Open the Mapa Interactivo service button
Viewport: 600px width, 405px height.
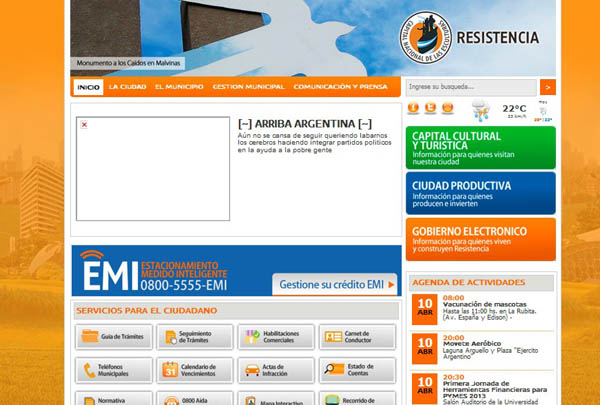pos(276,398)
